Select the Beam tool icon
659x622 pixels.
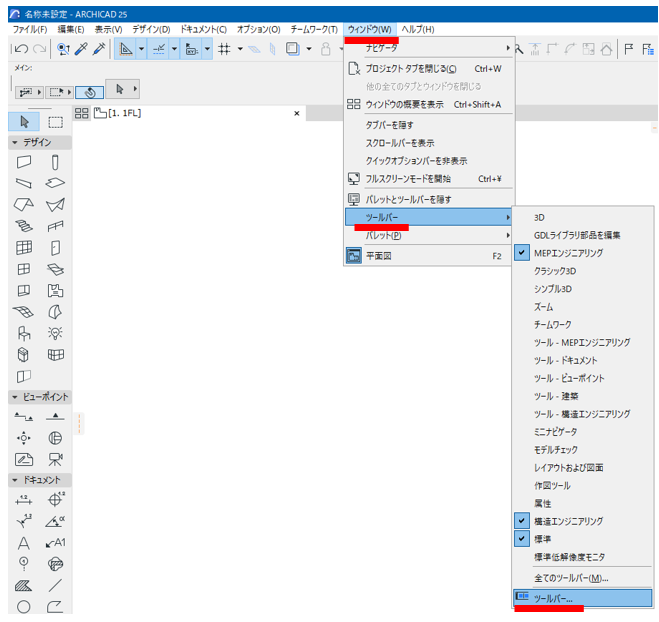tap(24, 183)
